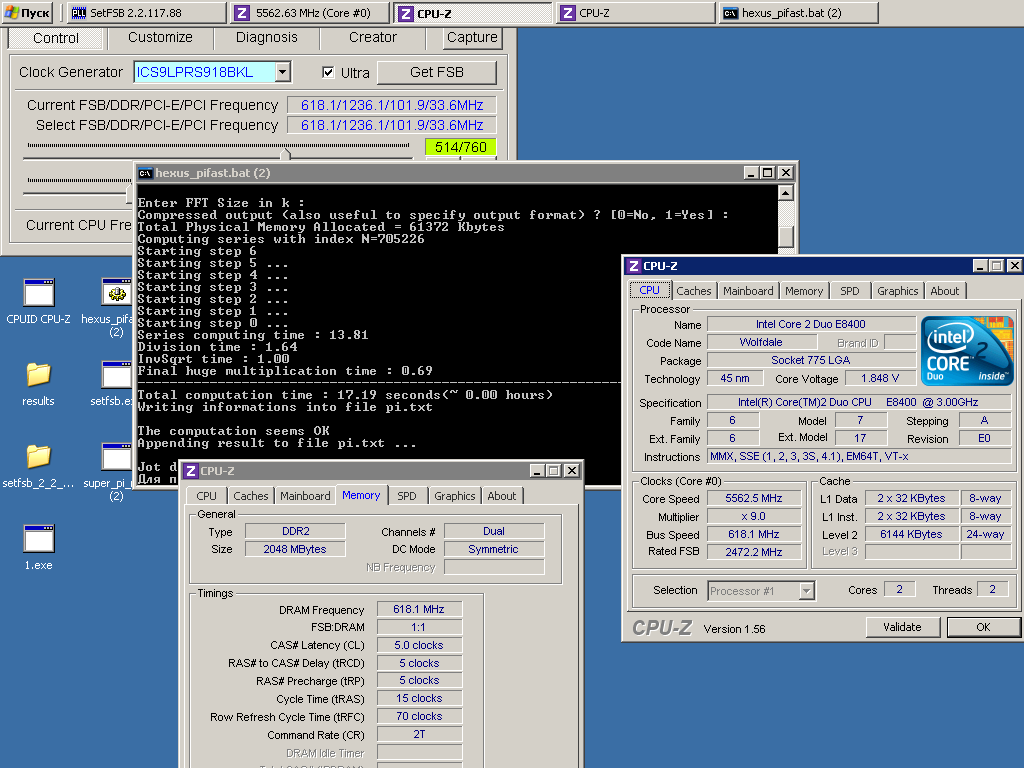Click the DRAM Frequency value 618.1 MHz
This screenshot has height=768, width=1024.
tap(419, 609)
